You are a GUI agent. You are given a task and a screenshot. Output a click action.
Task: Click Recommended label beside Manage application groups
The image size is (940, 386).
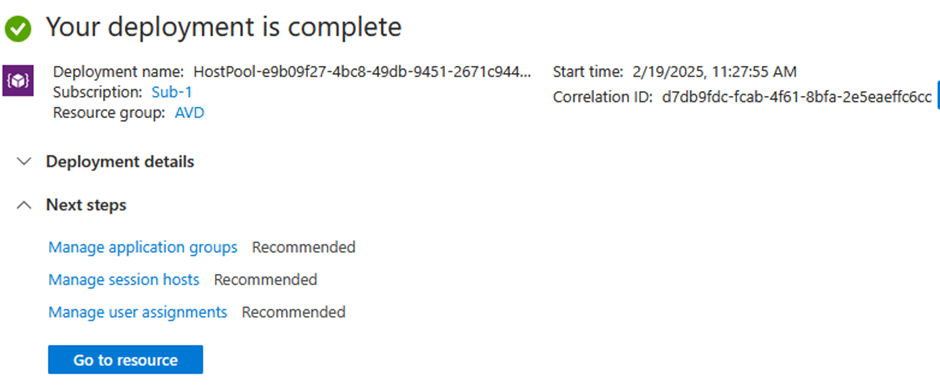pos(303,247)
